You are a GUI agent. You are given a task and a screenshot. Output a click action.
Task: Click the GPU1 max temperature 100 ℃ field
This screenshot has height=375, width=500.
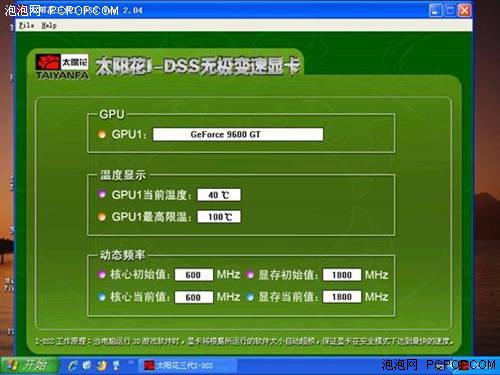click(219, 217)
